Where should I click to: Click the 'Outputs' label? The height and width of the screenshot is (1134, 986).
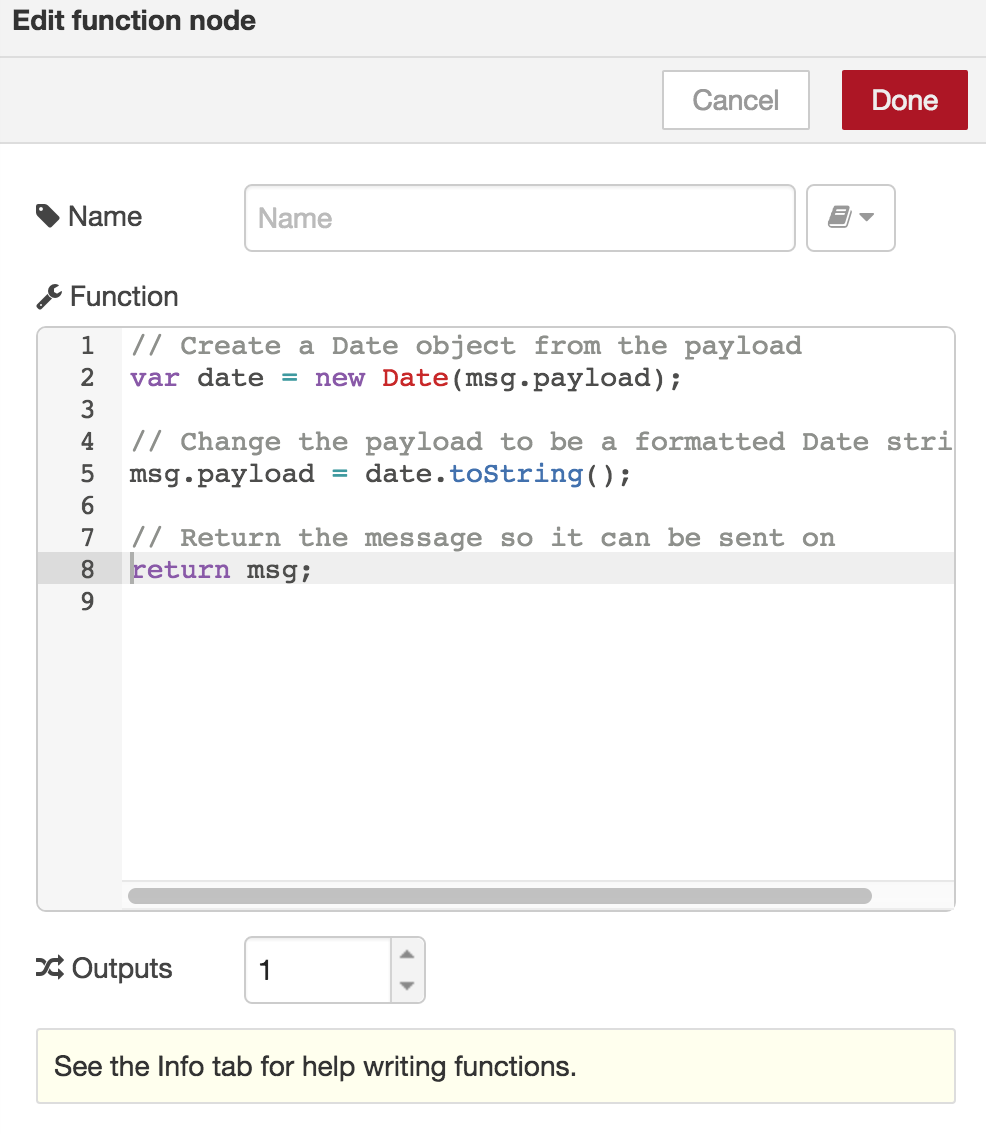click(x=122, y=968)
